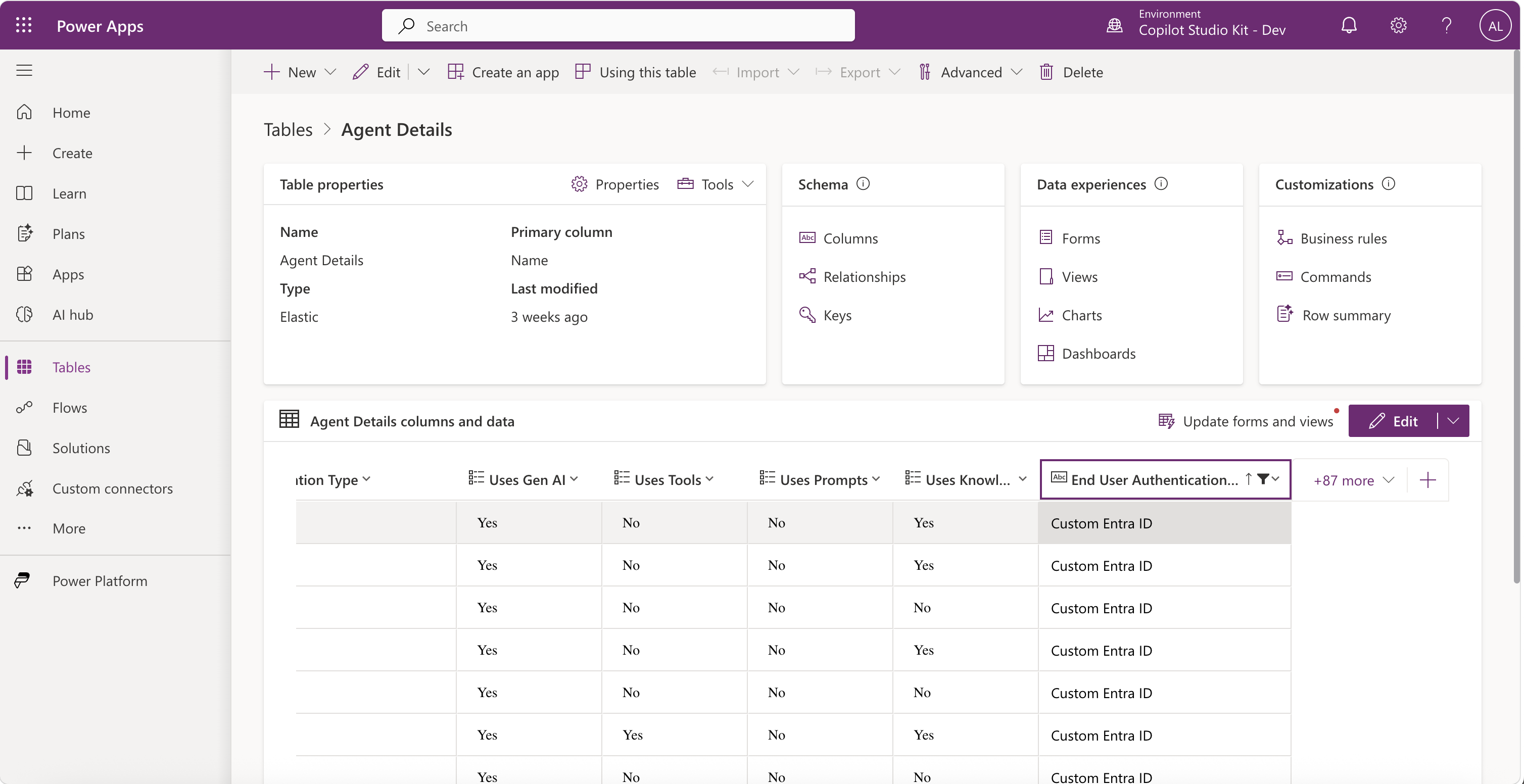Viewport: 1524px width, 784px height.
Task: Open Solutions in the sidebar
Action: pos(81,448)
